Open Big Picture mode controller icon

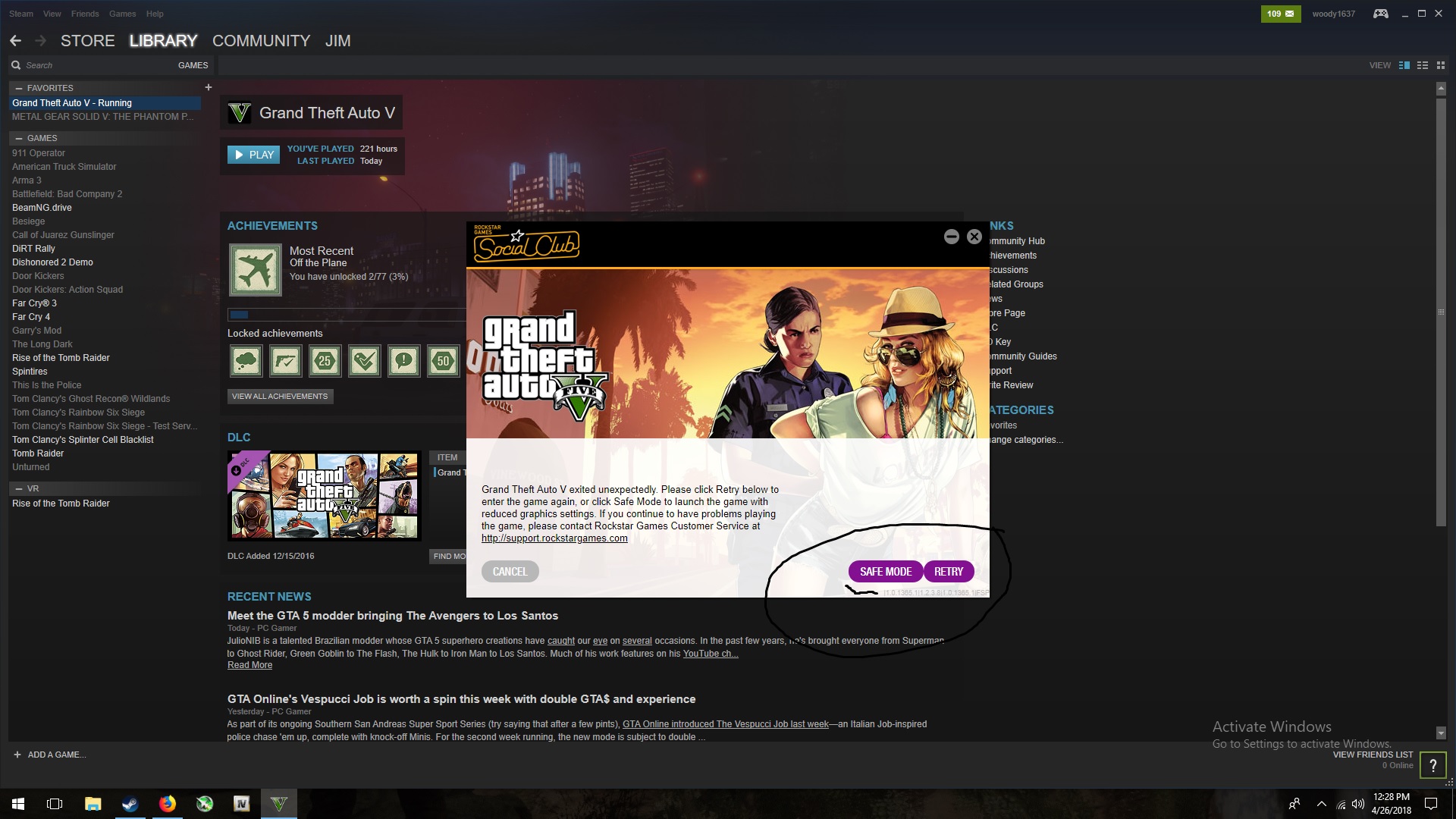[1380, 14]
